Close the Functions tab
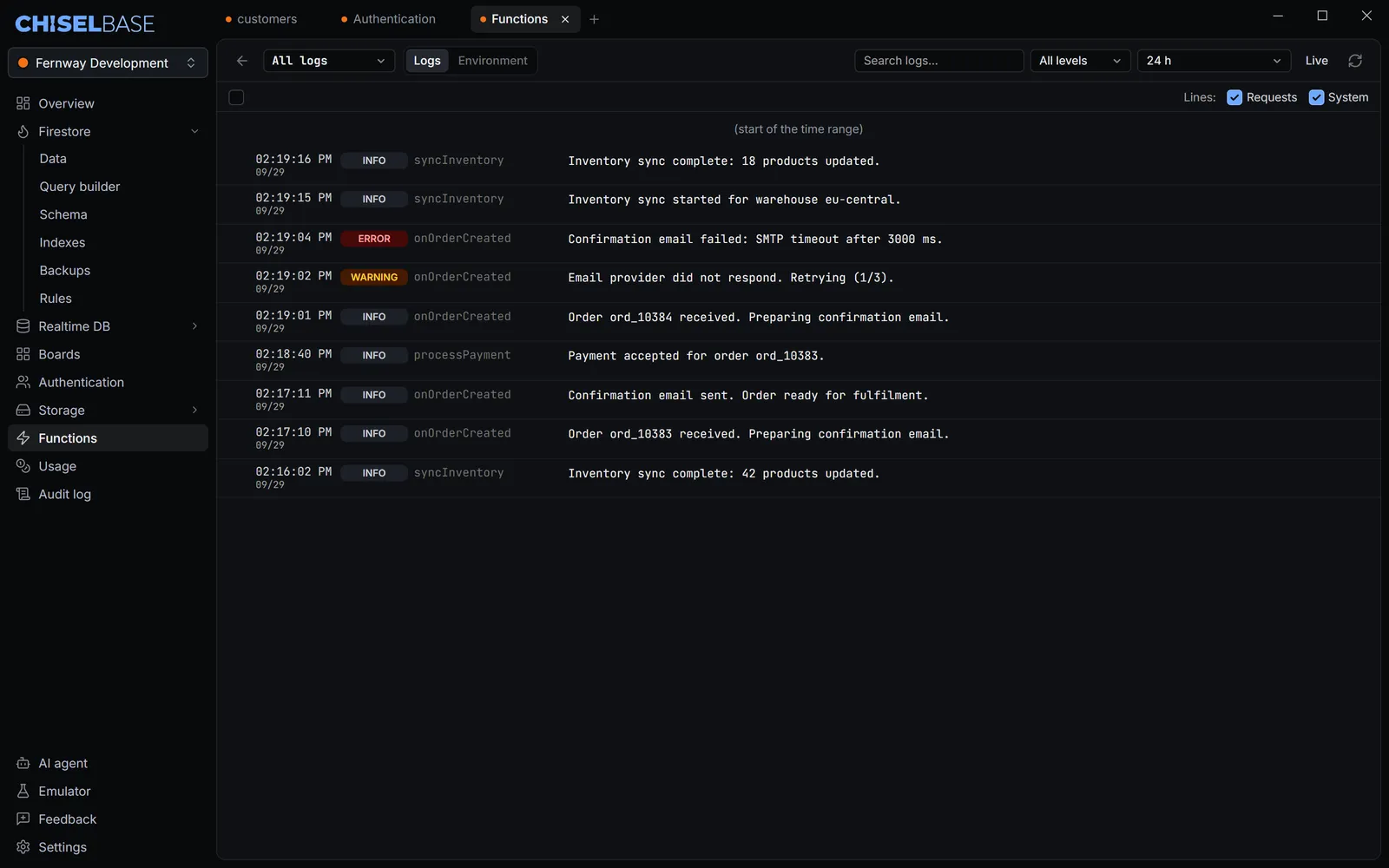This screenshot has width=1389, height=868. click(565, 19)
